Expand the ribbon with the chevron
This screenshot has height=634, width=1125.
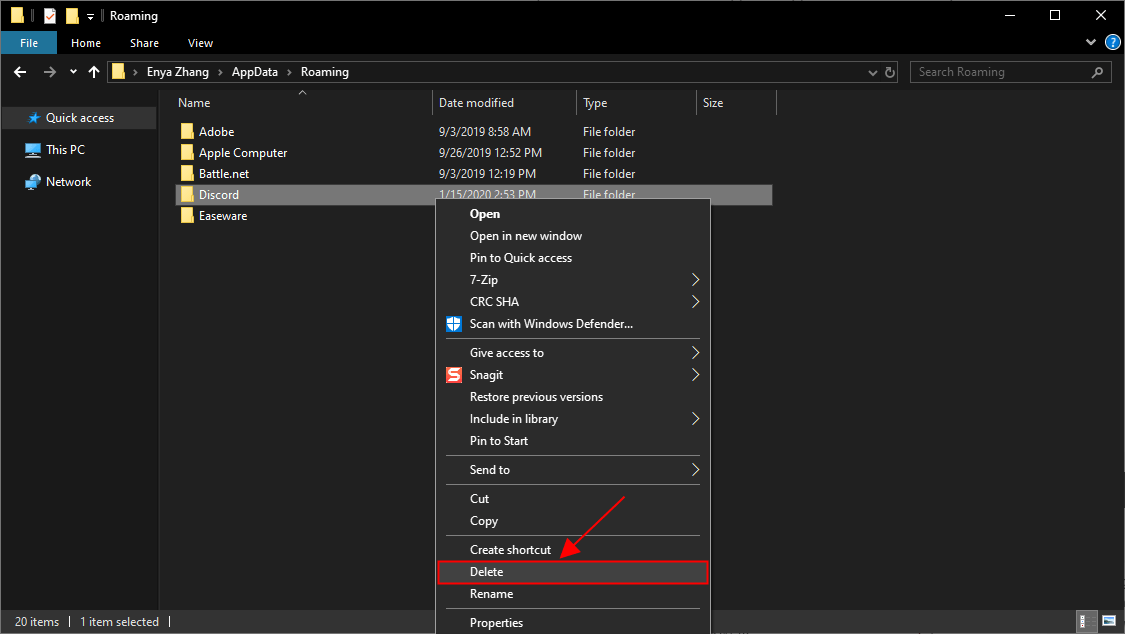pos(1091,43)
